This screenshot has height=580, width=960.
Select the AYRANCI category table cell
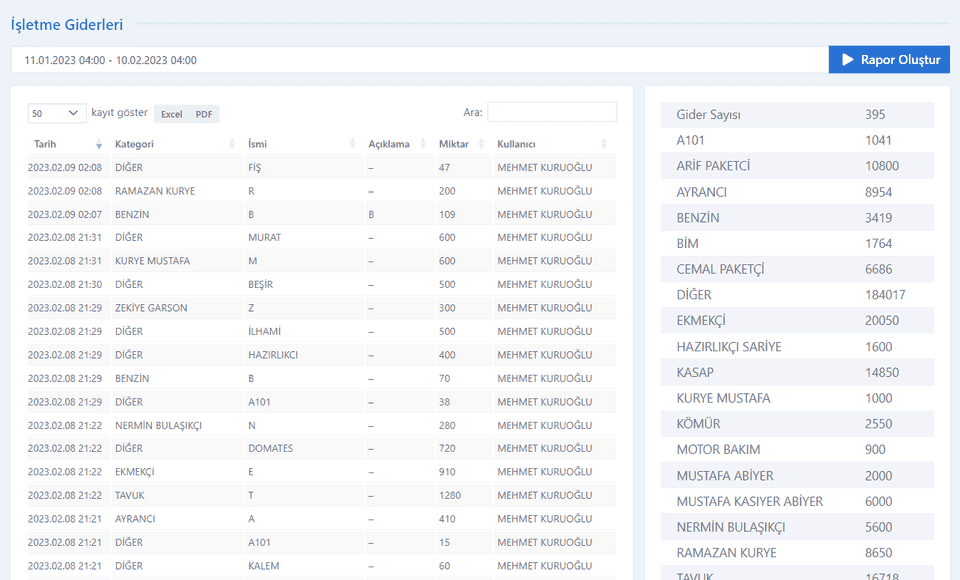(176, 519)
